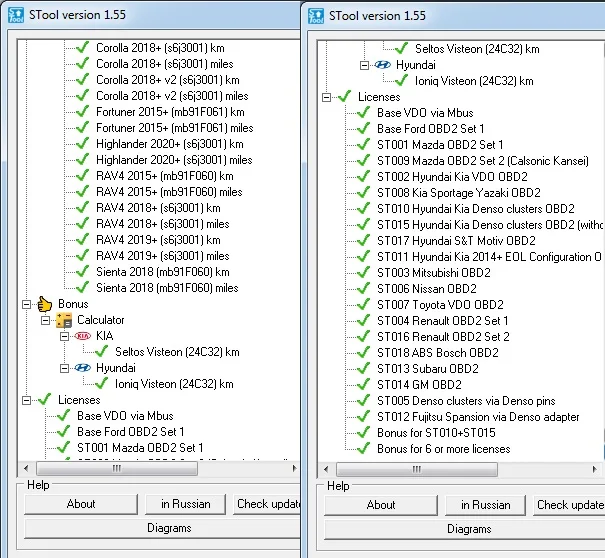Select ST012 Fujitsu Spansion via Denso adapter
This screenshot has width=605, height=558.
(478, 417)
